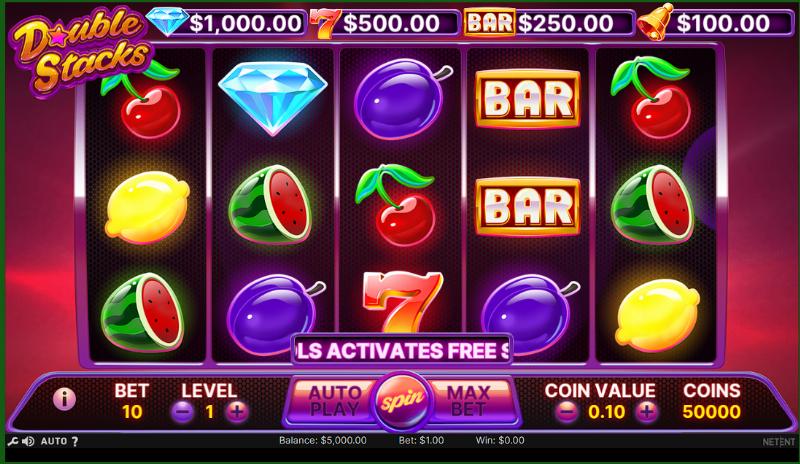Select the Max Bet button

(470, 401)
